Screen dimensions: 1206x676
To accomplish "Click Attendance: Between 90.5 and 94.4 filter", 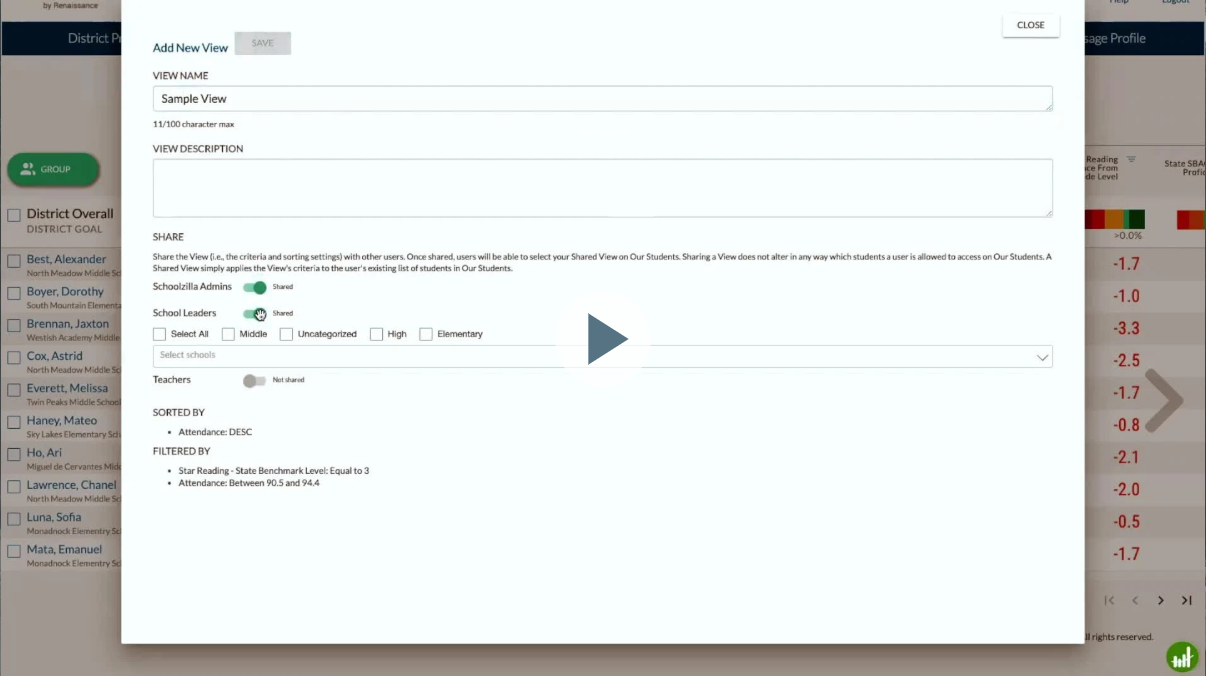I will [x=250, y=483].
